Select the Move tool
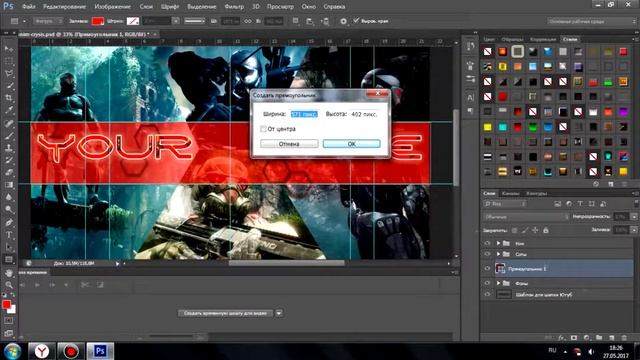The image size is (640, 360). tap(9, 49)
